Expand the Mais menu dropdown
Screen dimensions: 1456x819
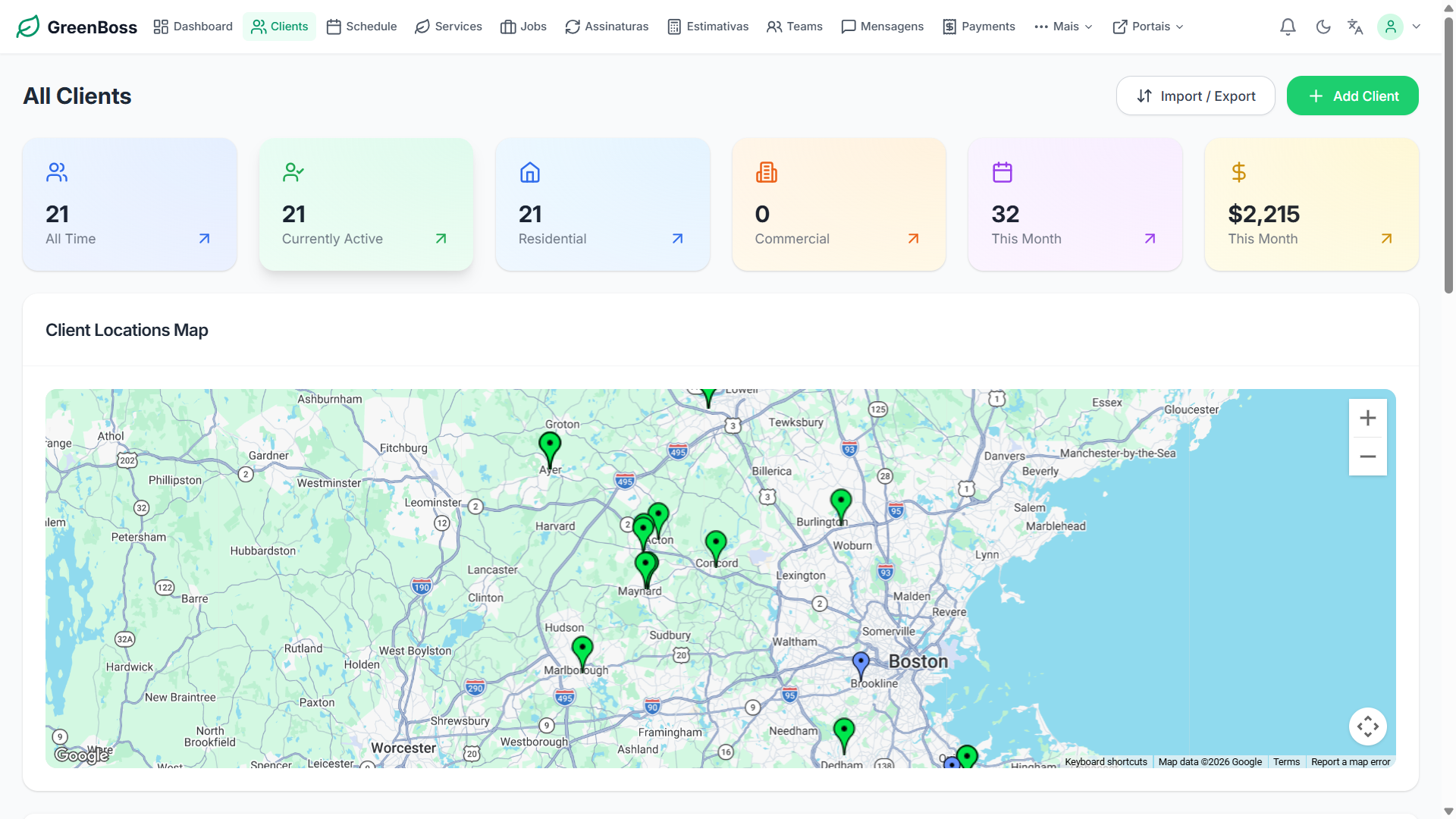(x=1063, y=27)
